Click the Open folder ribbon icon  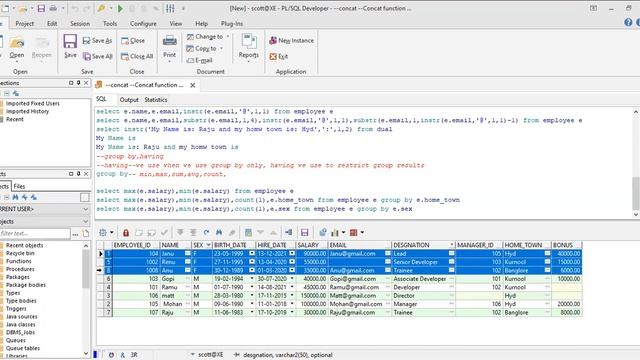pos(17,42)
